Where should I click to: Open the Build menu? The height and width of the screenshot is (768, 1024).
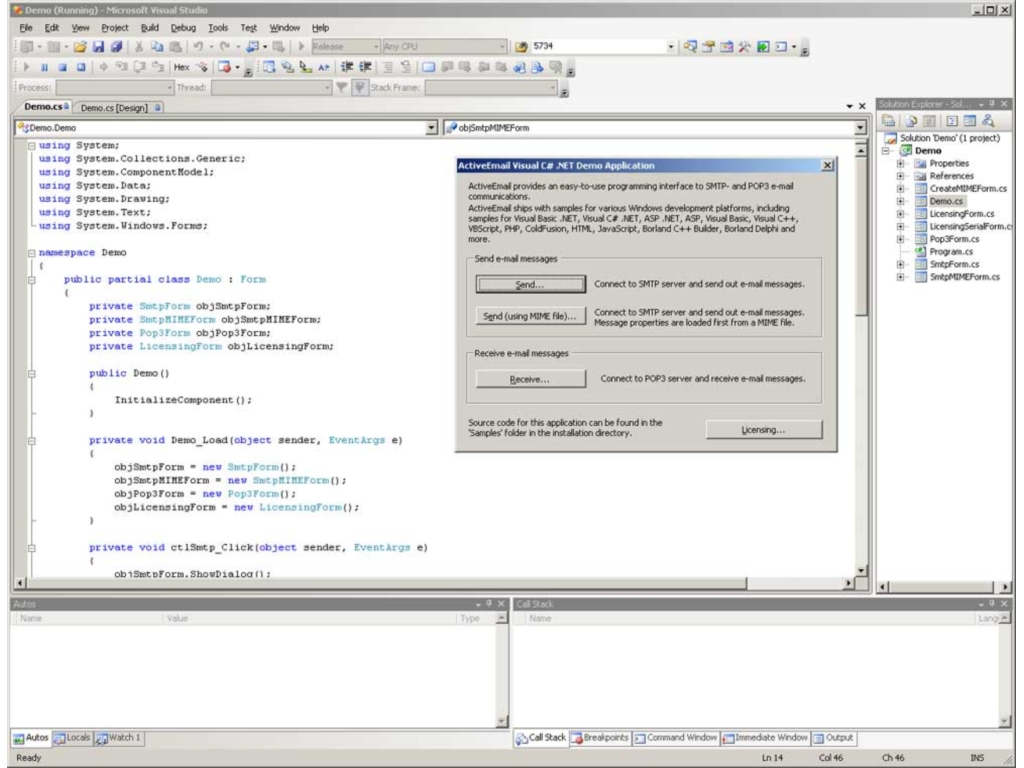pyautogui.click(x=150, y=28)
